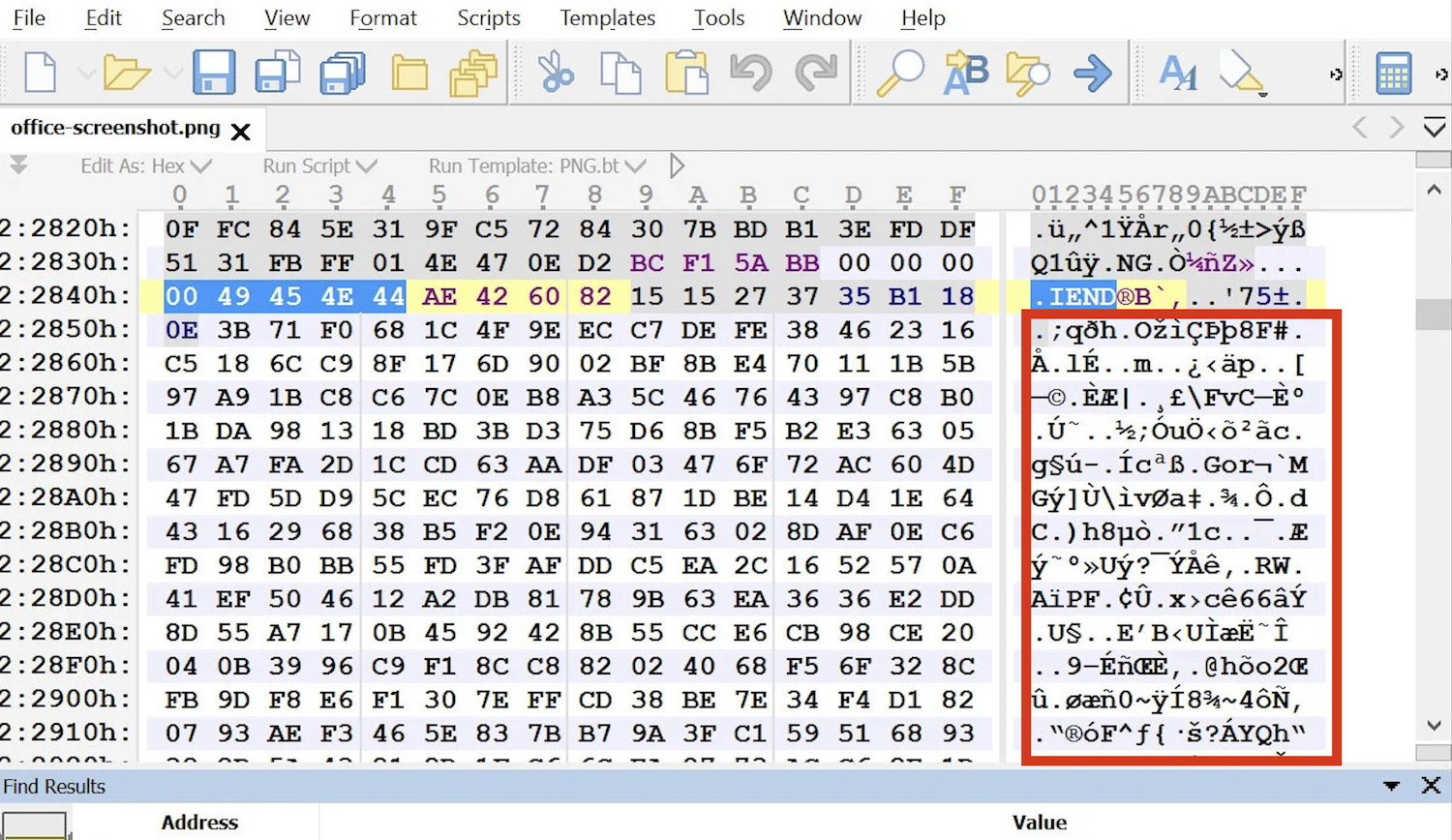Open the File menu
The height and width of the screenshot is (840, 1452).
[x=29, y=17]
